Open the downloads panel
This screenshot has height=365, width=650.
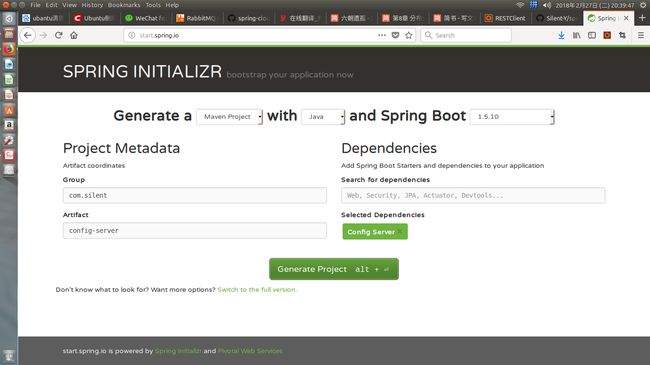click(x=561, y=35)
